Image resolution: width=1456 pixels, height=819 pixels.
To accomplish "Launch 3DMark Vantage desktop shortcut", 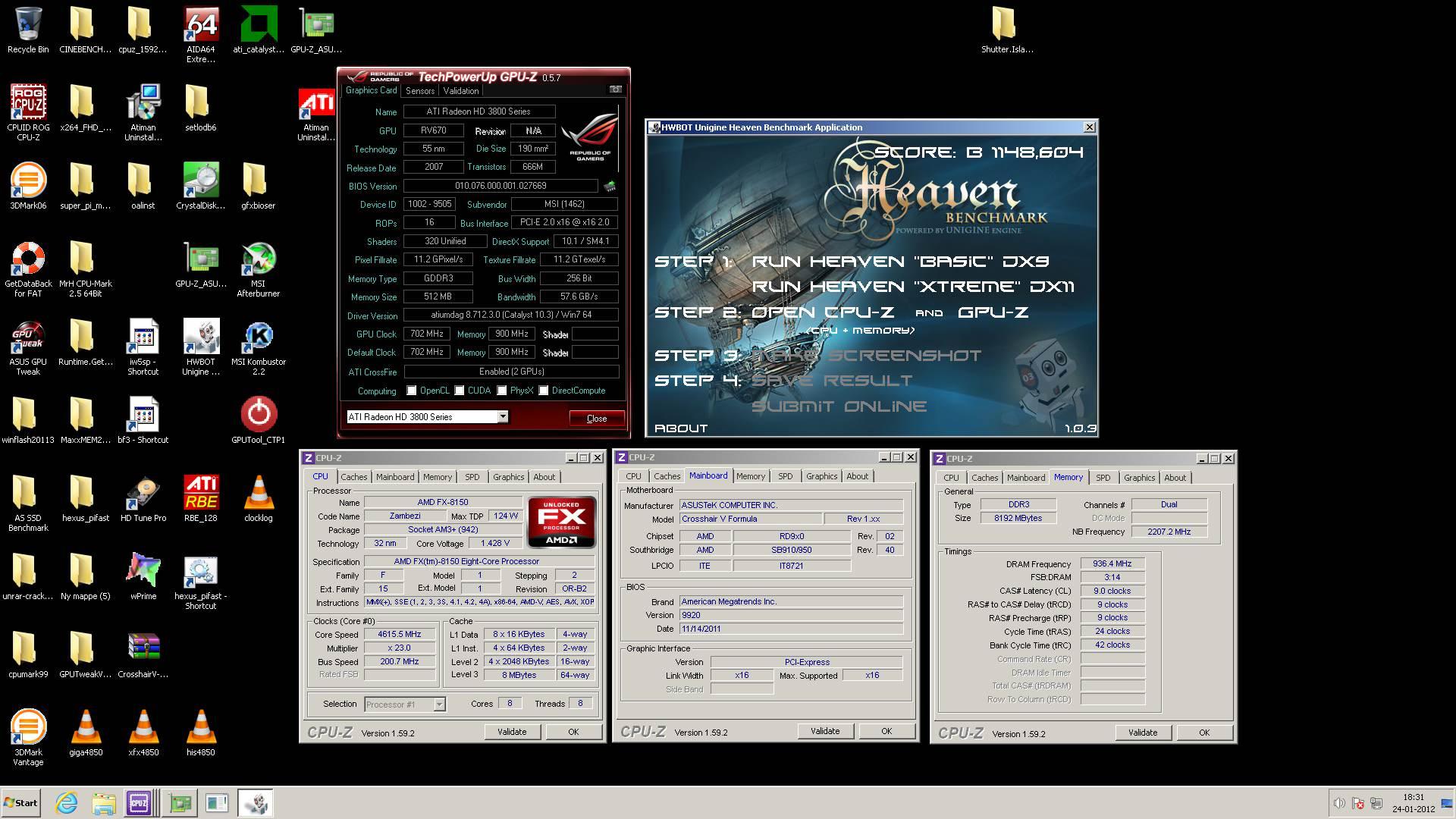I will pyautogui.click(x=28, y=737).
